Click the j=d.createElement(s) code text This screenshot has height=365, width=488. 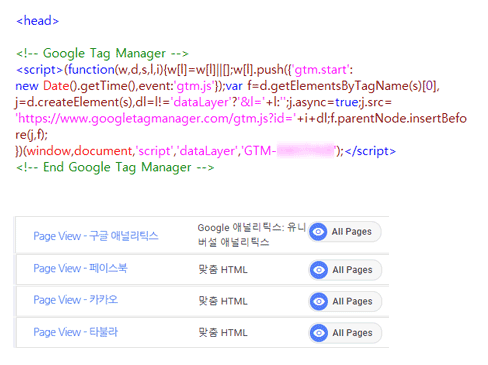click(x=73, y=102)
